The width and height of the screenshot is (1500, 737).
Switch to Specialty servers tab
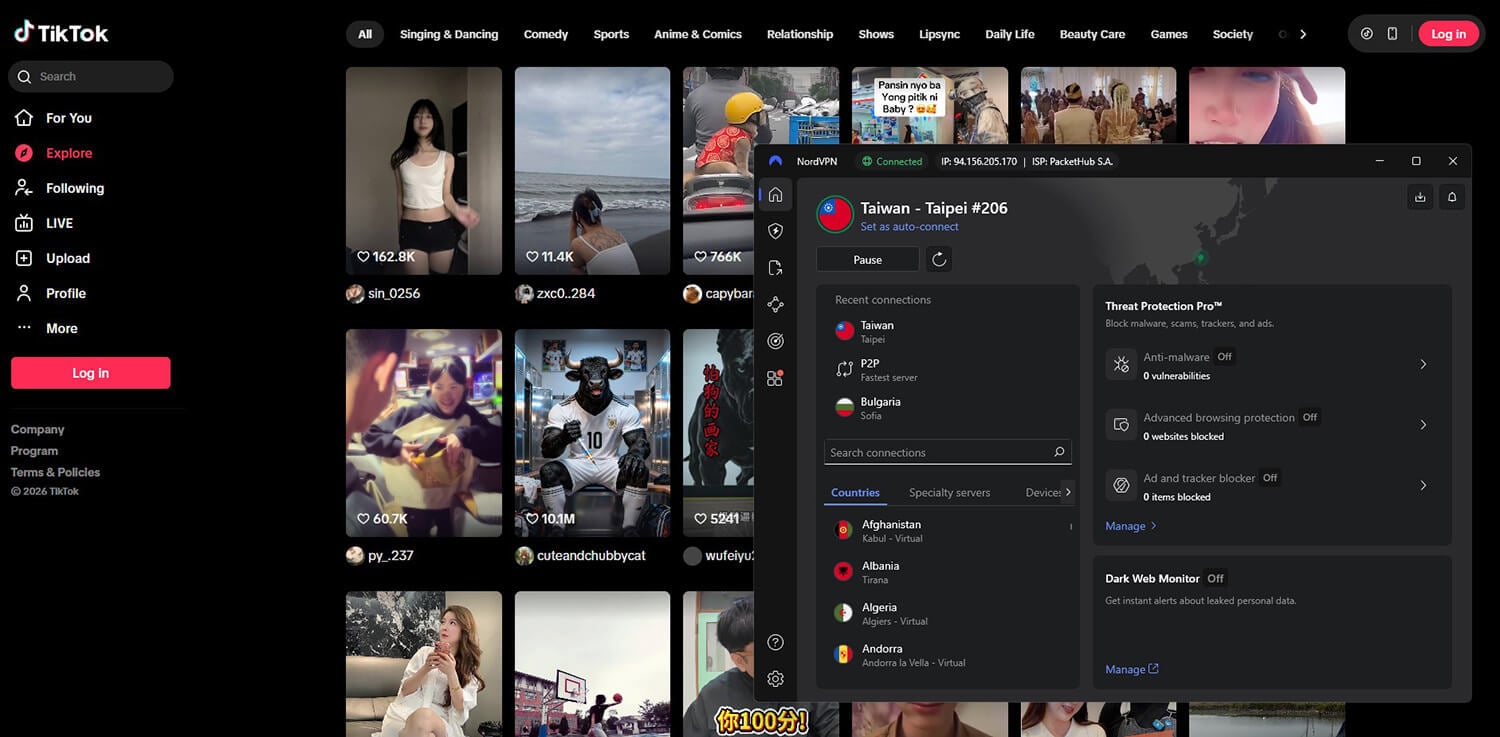(948, 492)
